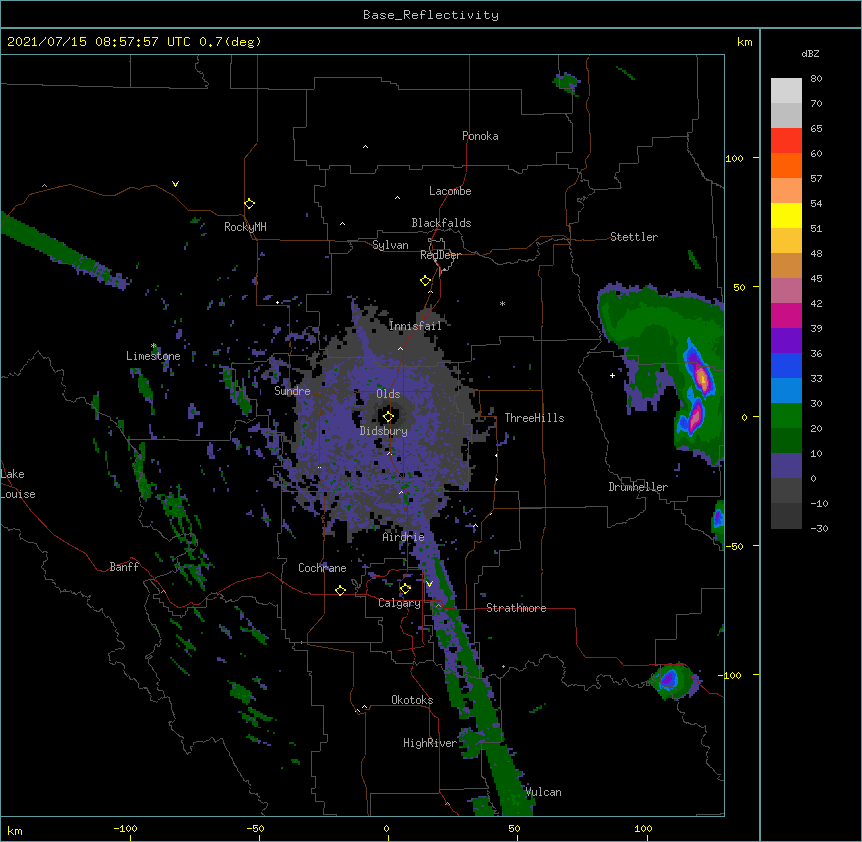Click the Airdrie city label
Image resolution: width=862 pixels, height=842 pixels.
click(x=404, y=537)
